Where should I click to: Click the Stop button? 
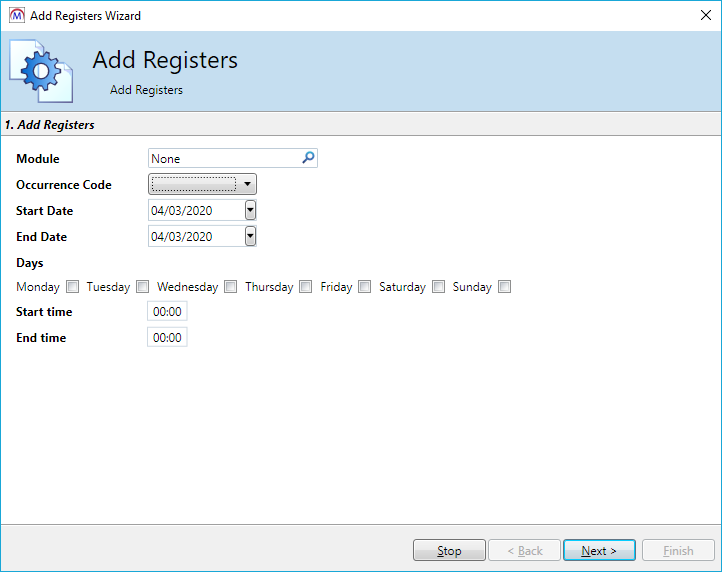point(449,551)
